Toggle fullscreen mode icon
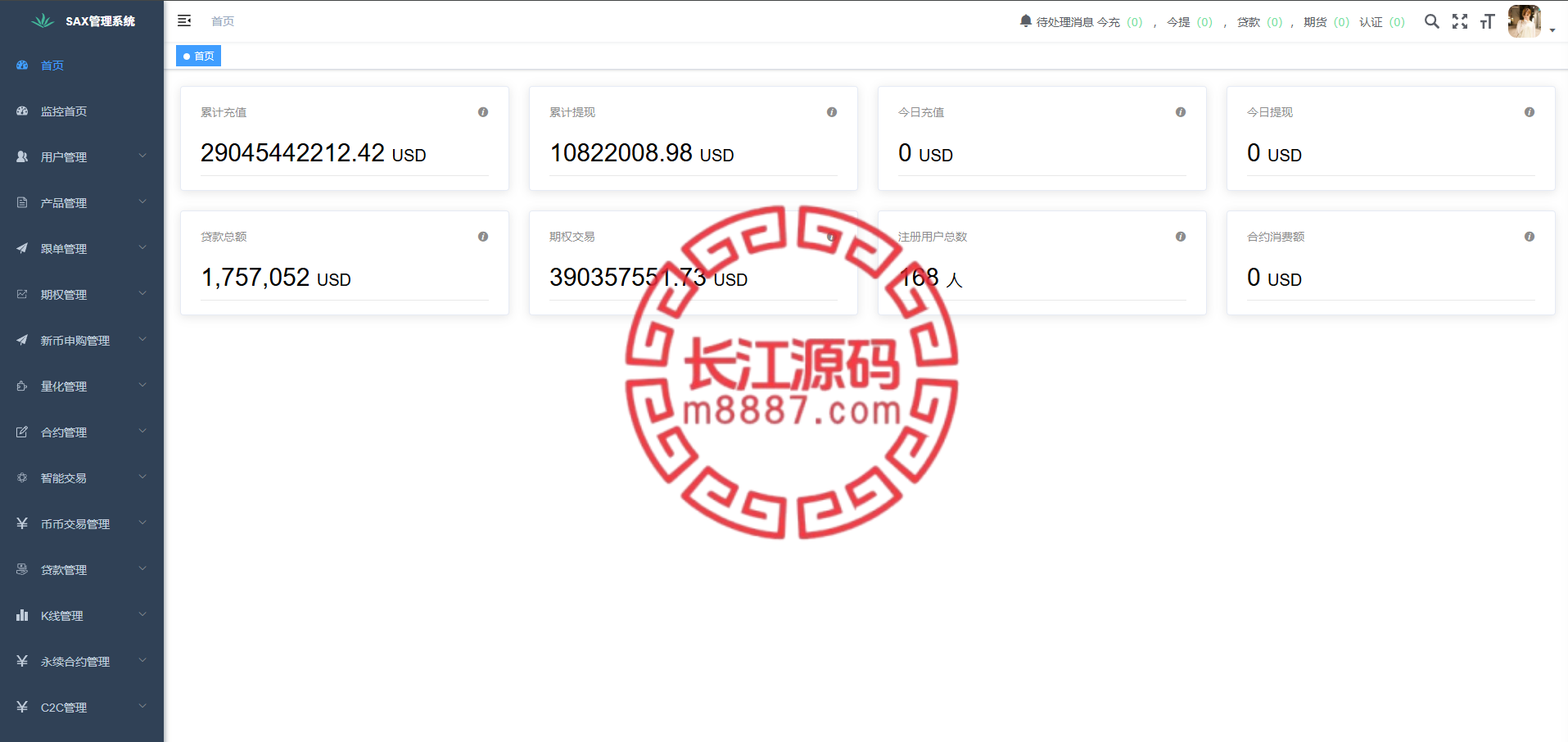The width and height of the screenshot is (1568, 742). click(x=1460, y=21)
